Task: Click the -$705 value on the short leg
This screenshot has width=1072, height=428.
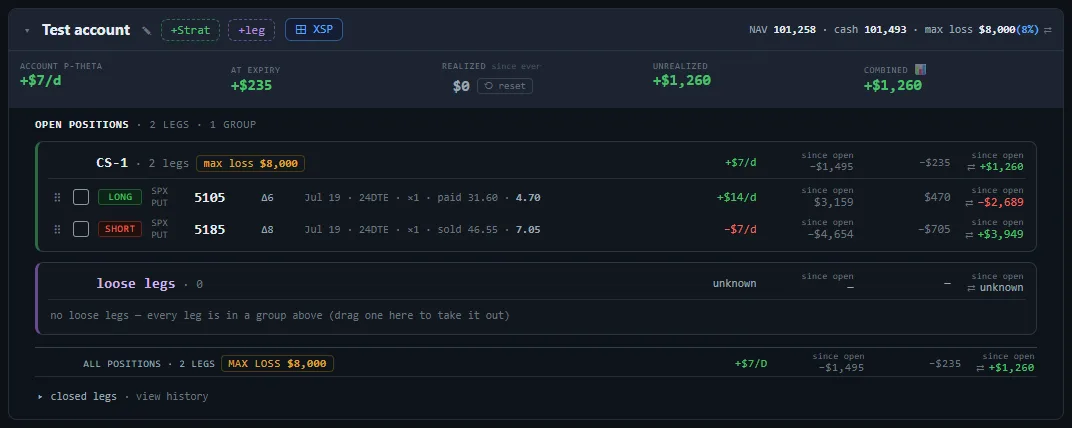Action: coord(934,229)
